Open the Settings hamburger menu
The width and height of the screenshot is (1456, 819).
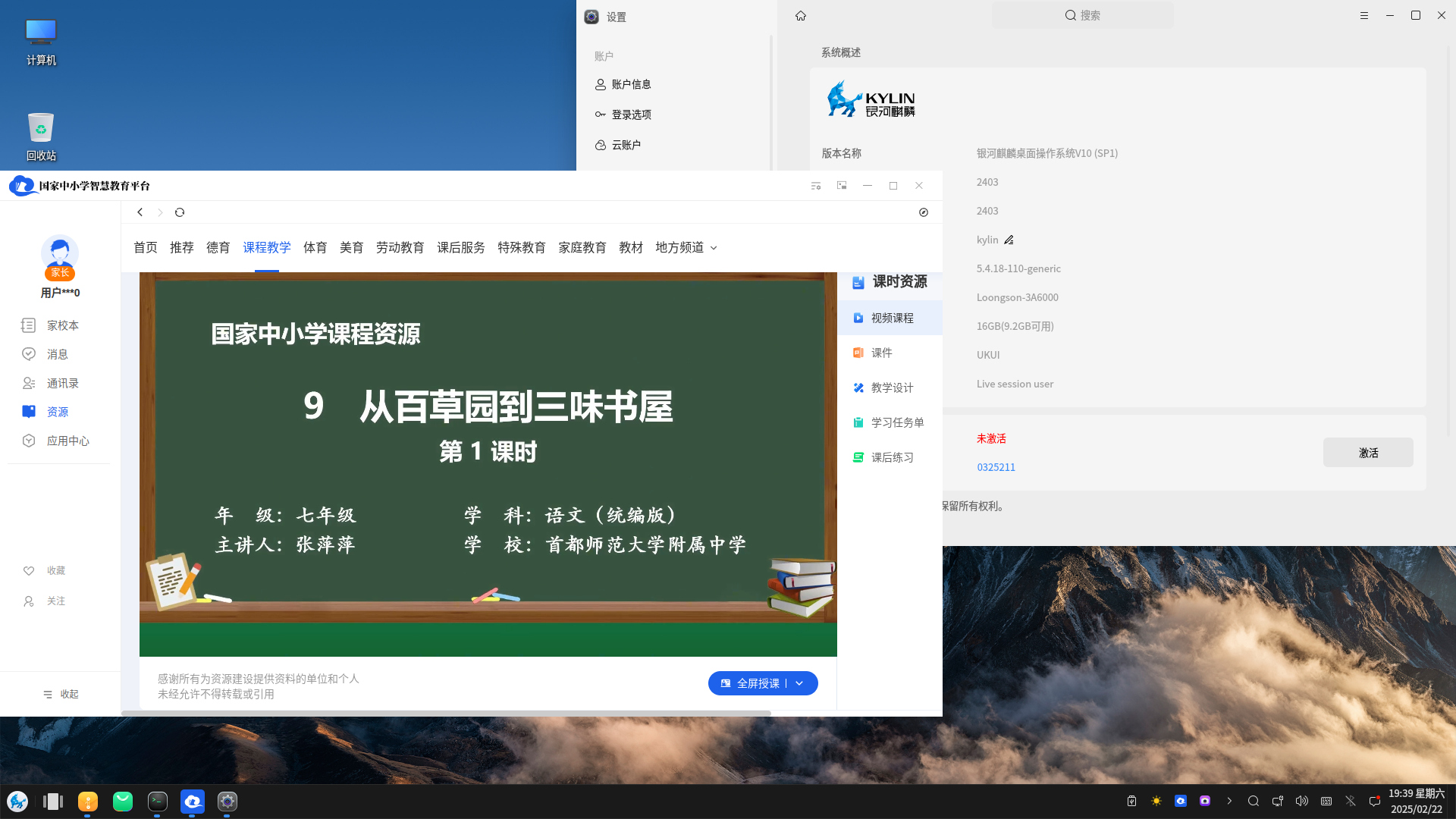point(1364,15)
